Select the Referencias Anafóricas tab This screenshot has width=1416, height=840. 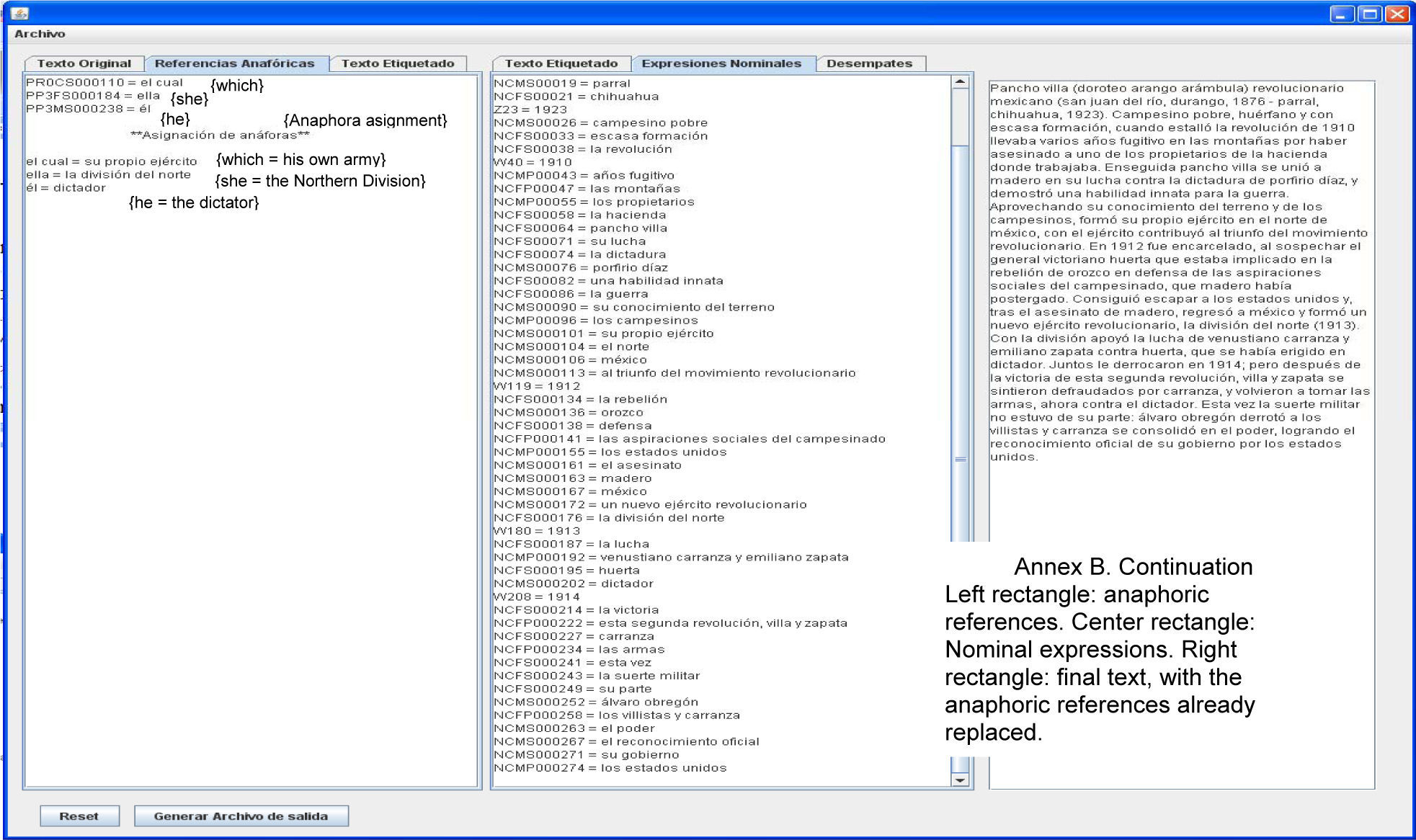point(234,63)
